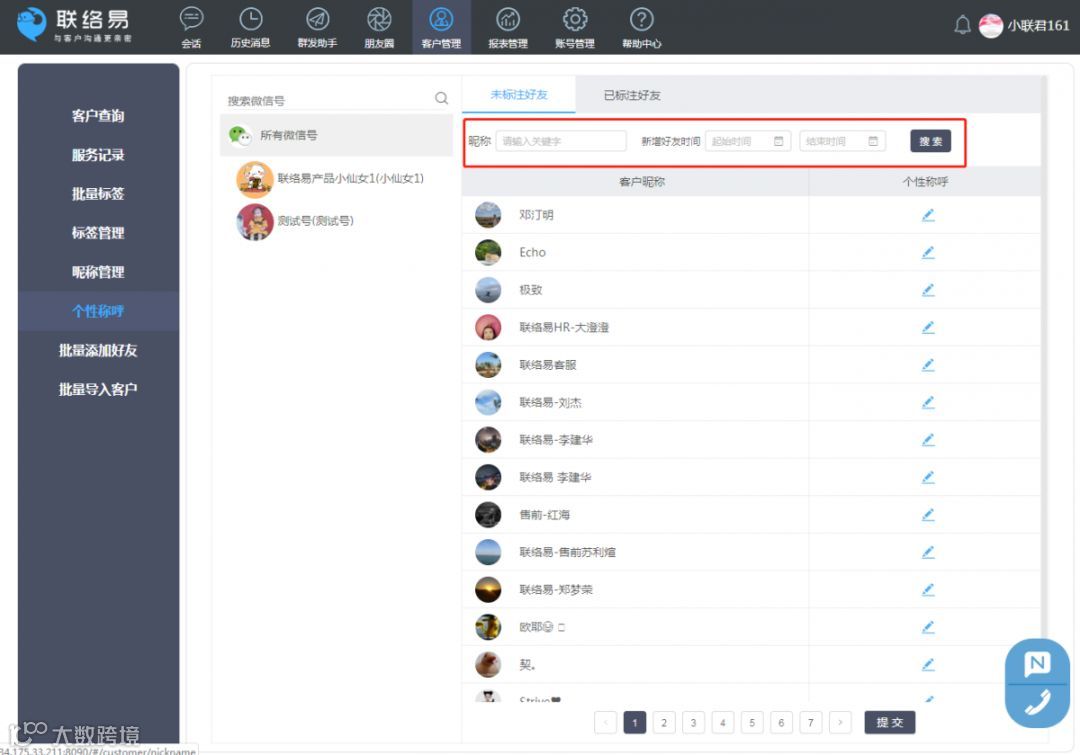Click 个性称呼 column header
The image size is (1080, 755).
pyautogui.click(x=925, y=182)
